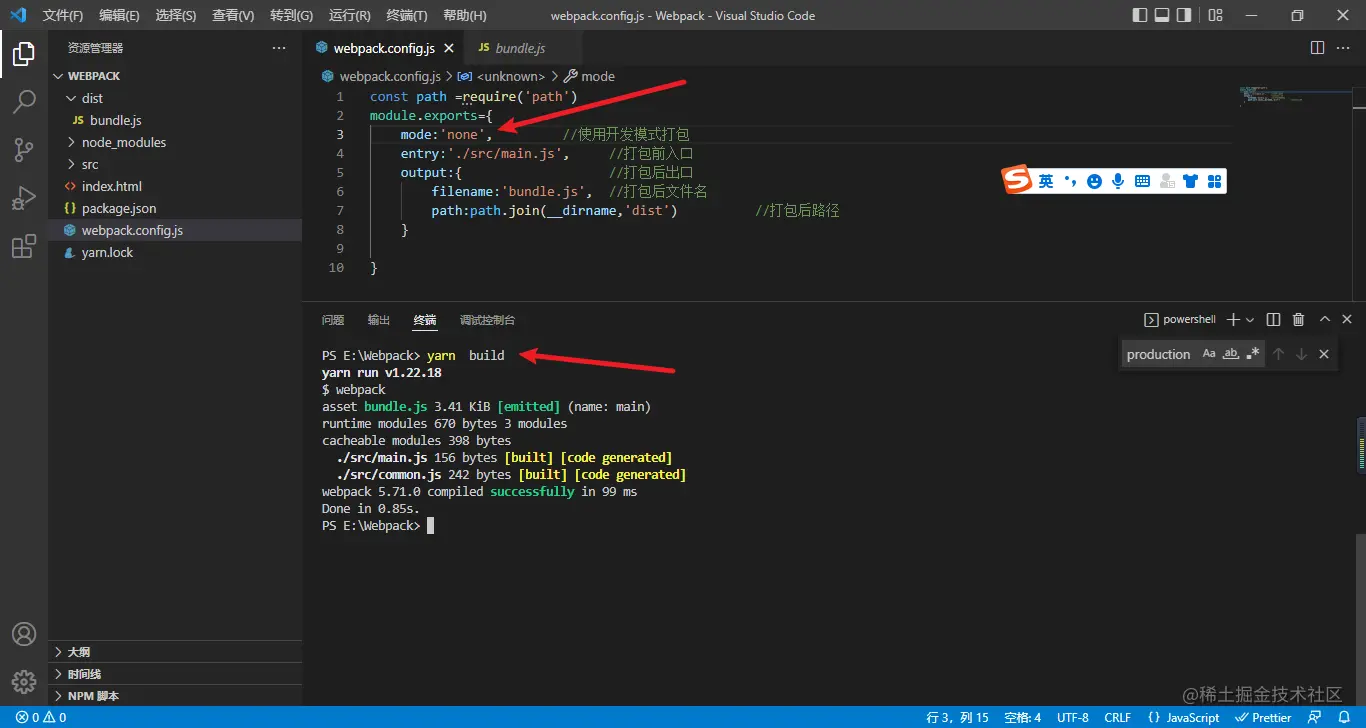1366x728 pixels.
Task: Focus the terminal find input 'production'
Action: click(x=1159, y=354)
